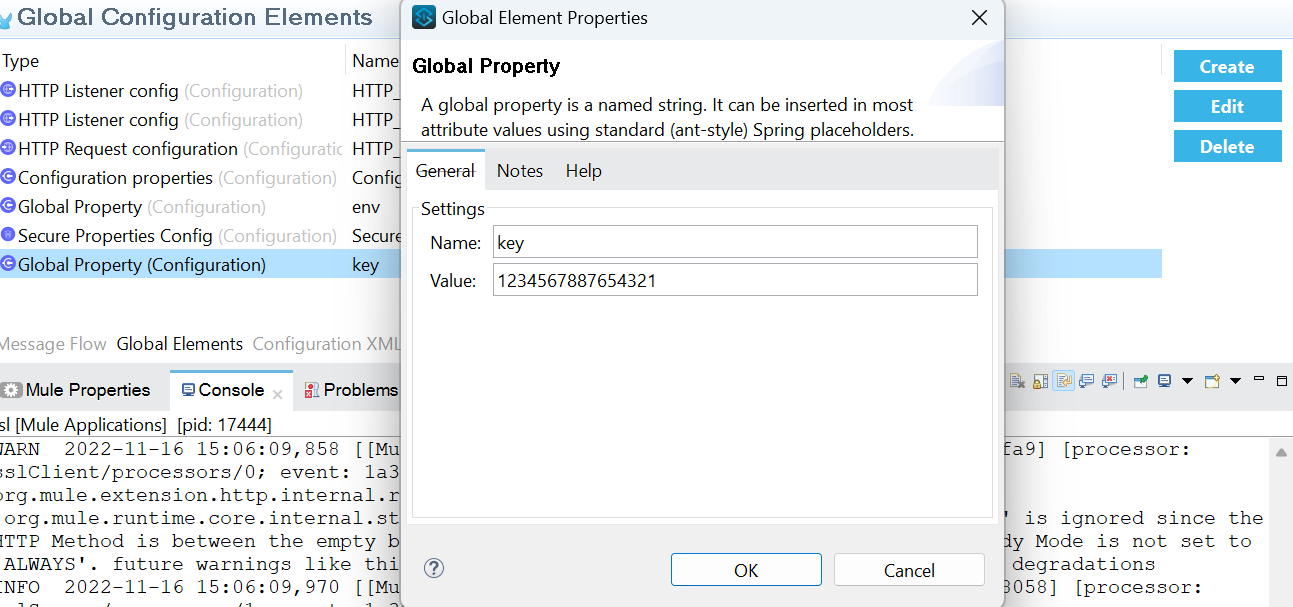Open the Help tab in the dialog
The width and height of the screenshot is (1293, 607).
[584, 171]
